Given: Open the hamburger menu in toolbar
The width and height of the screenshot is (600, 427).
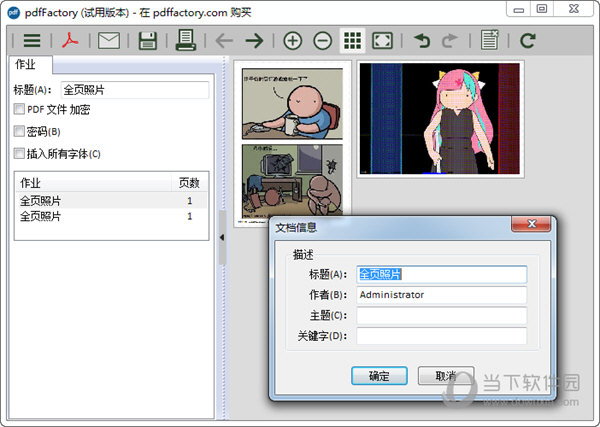Looking at the screenshot, I should click(32, 41).
